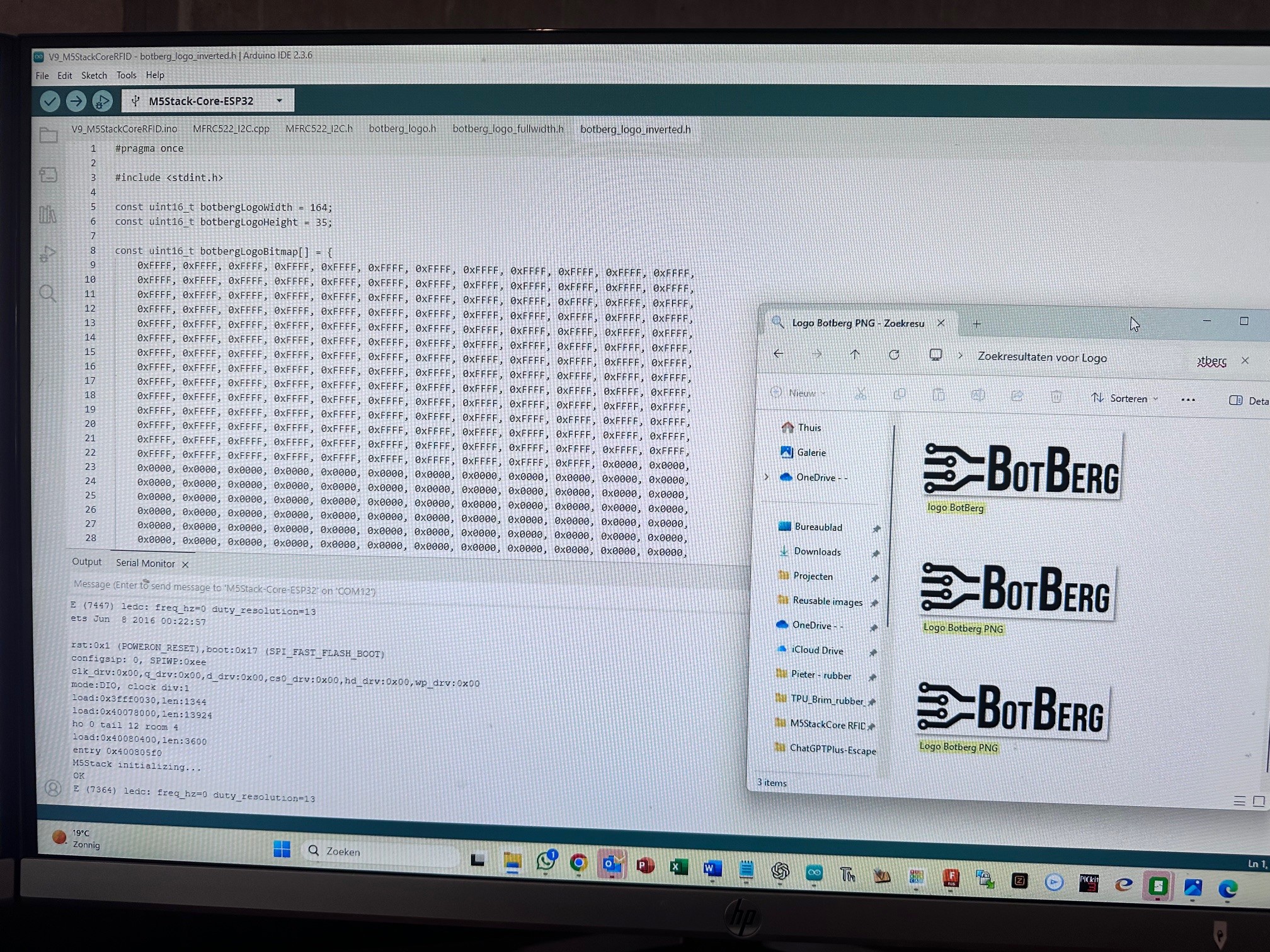Switch to the MFRC522_I2C.h tab
1270x952 pixels.
click(319, 129)
